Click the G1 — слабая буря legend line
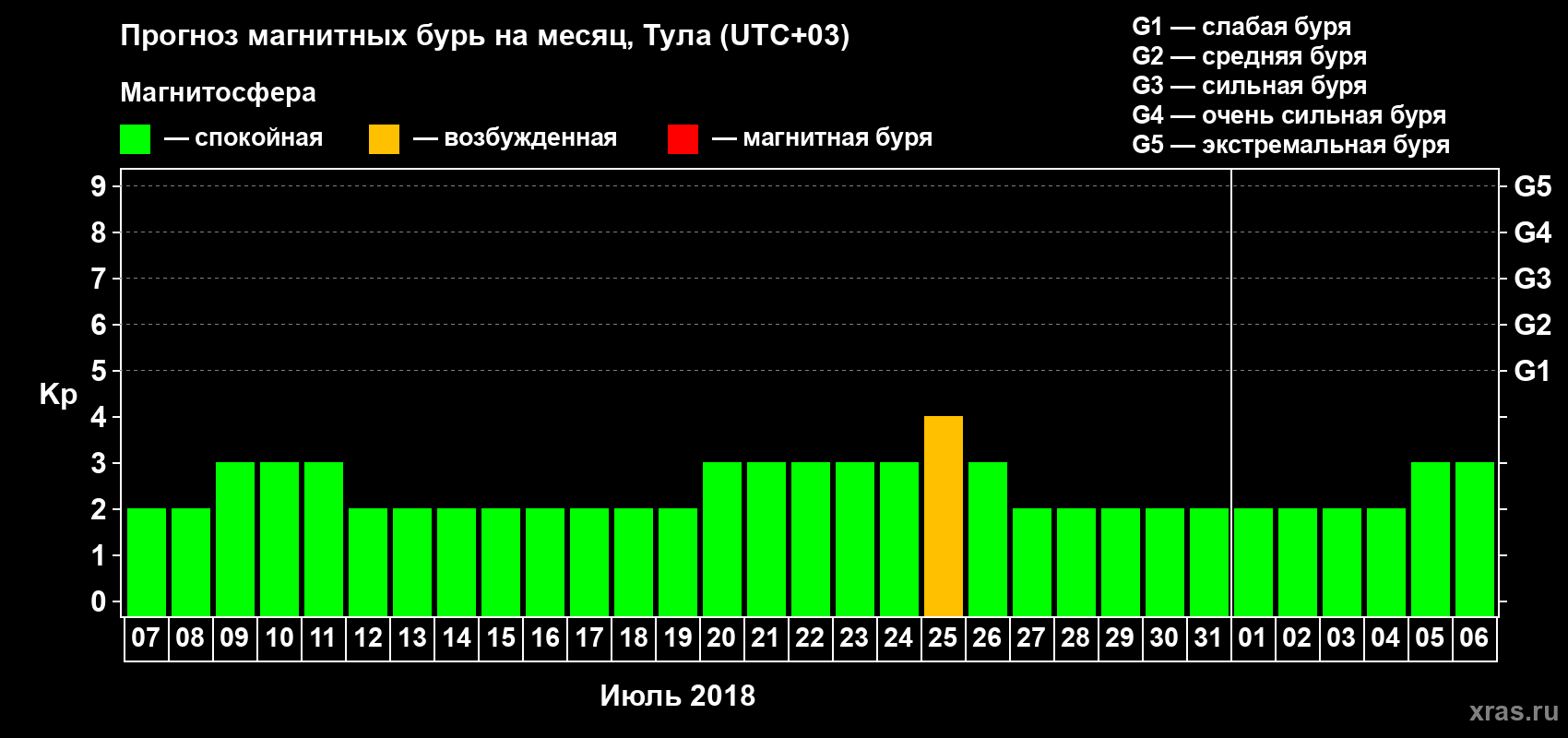Viewport: 1568px width, 738px height. (x=1241, y=27)
